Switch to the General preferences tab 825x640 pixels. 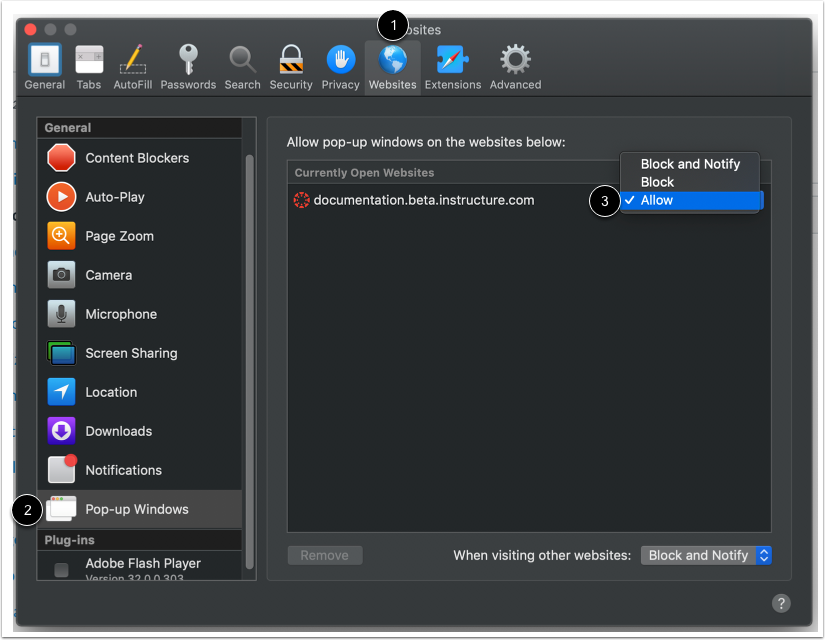44,65
